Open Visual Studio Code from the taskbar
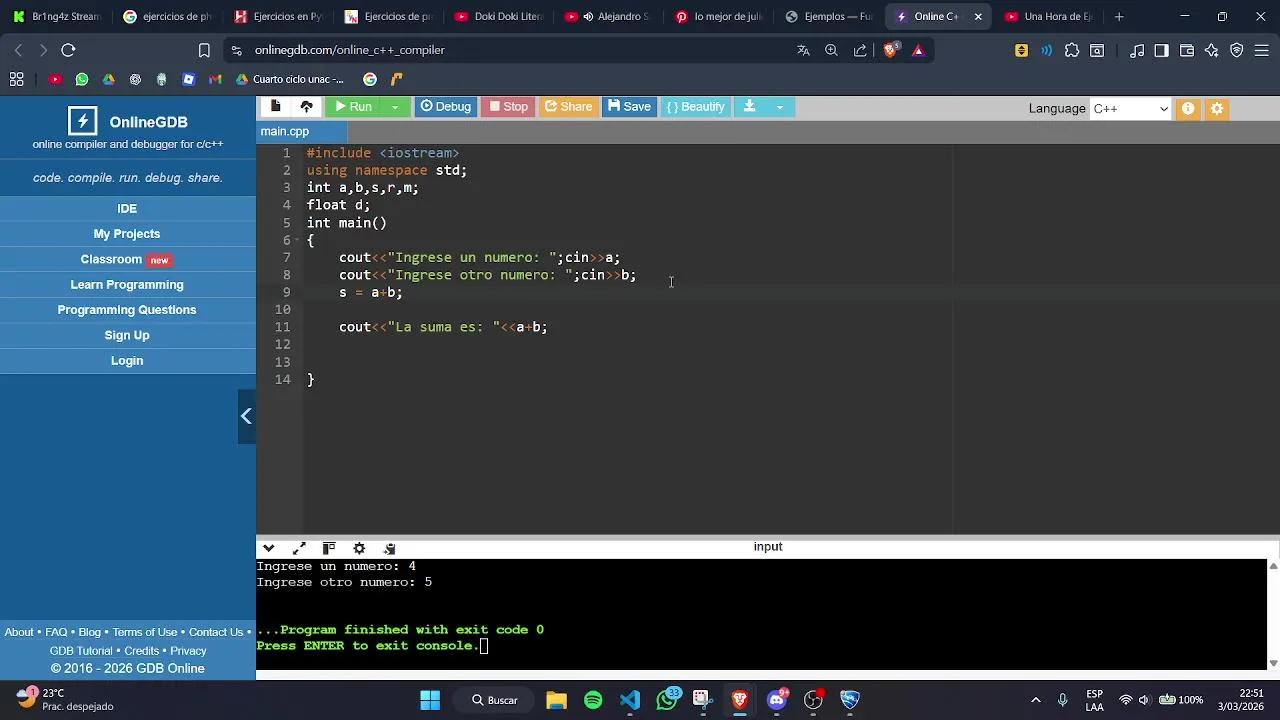The image size is (1280, 720). (x=630, y=700)
